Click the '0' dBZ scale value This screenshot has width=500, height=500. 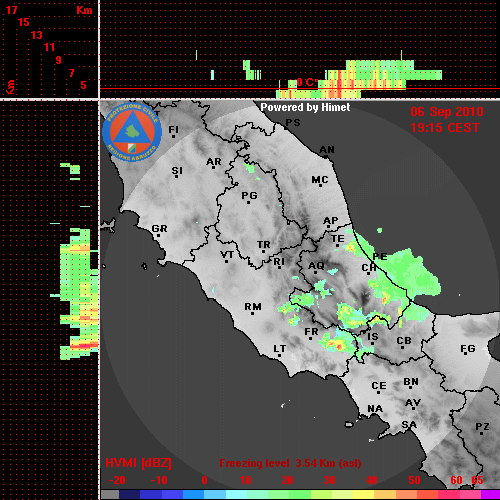[205, 480]
